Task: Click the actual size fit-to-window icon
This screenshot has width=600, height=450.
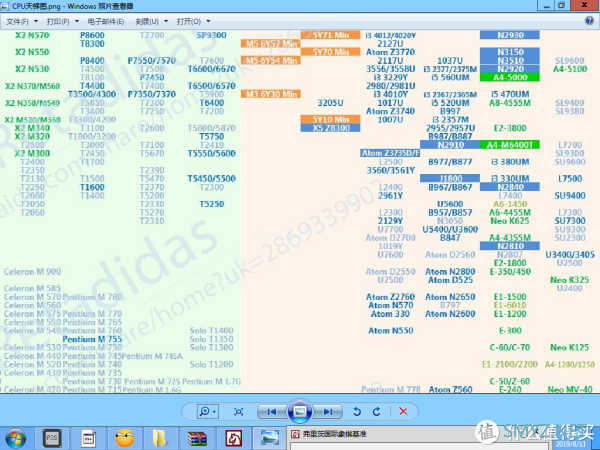Action: pyautogui.click(x=238, y=411)
